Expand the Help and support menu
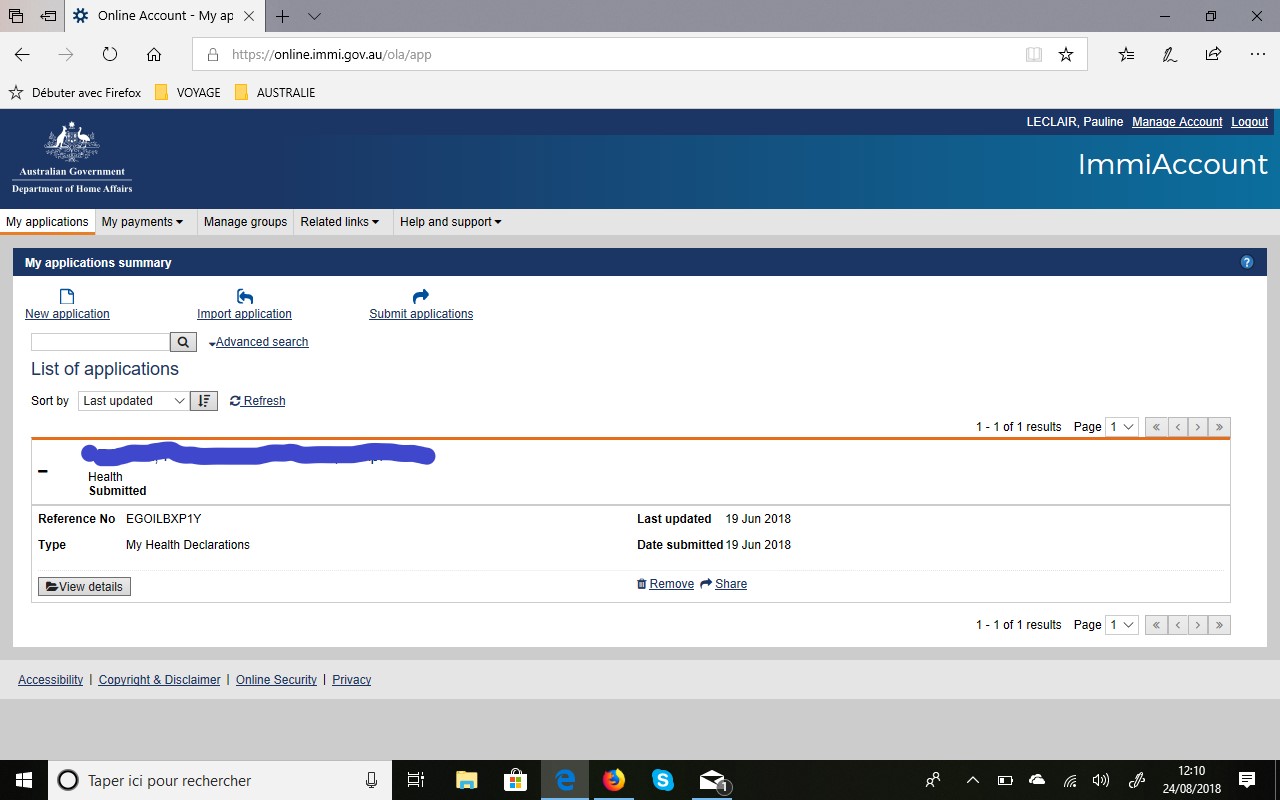 [451, 222]
